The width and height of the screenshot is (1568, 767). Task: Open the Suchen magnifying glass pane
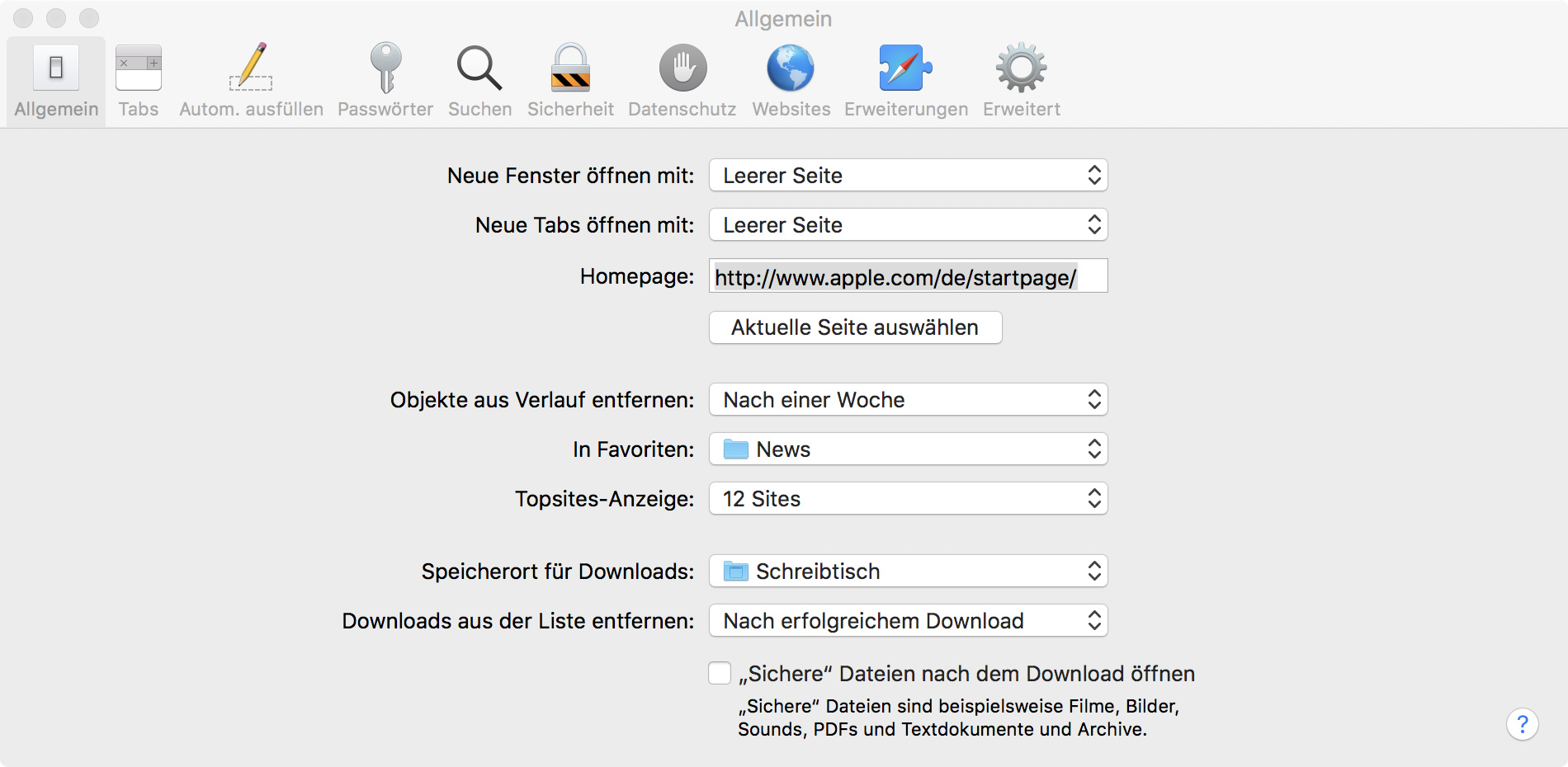pos(479,81)
